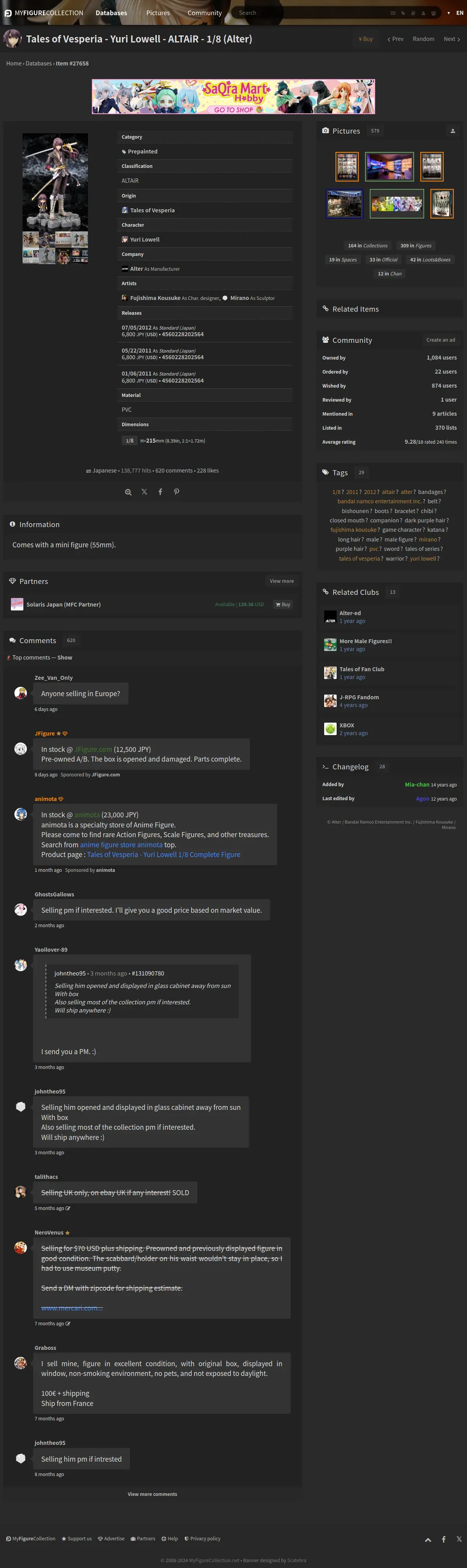Click the Create an ad button
The image size is (467, 1568).
pos(440,340)
